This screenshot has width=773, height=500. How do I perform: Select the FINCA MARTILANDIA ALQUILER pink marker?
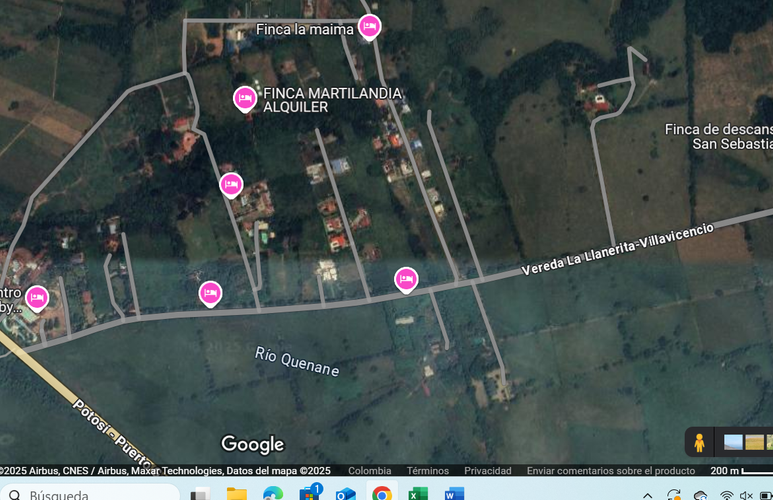pos(245,99)
